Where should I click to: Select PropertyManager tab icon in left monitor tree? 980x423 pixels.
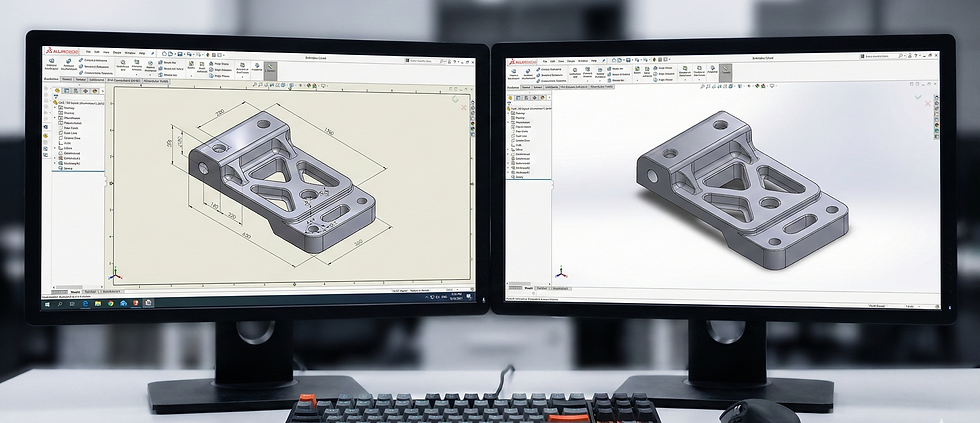66,91
